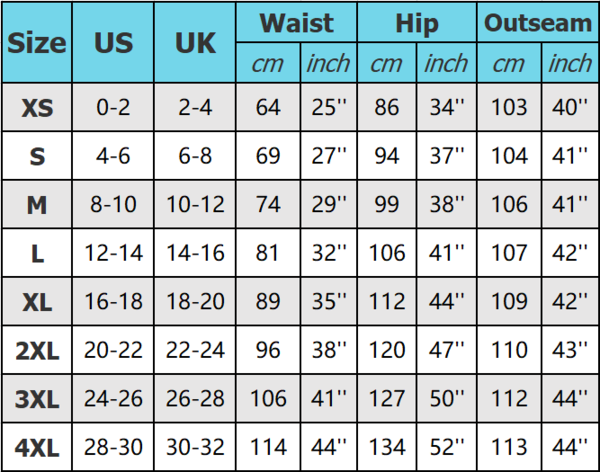Select US size 0-2 cell

click(x=113, y=108)
